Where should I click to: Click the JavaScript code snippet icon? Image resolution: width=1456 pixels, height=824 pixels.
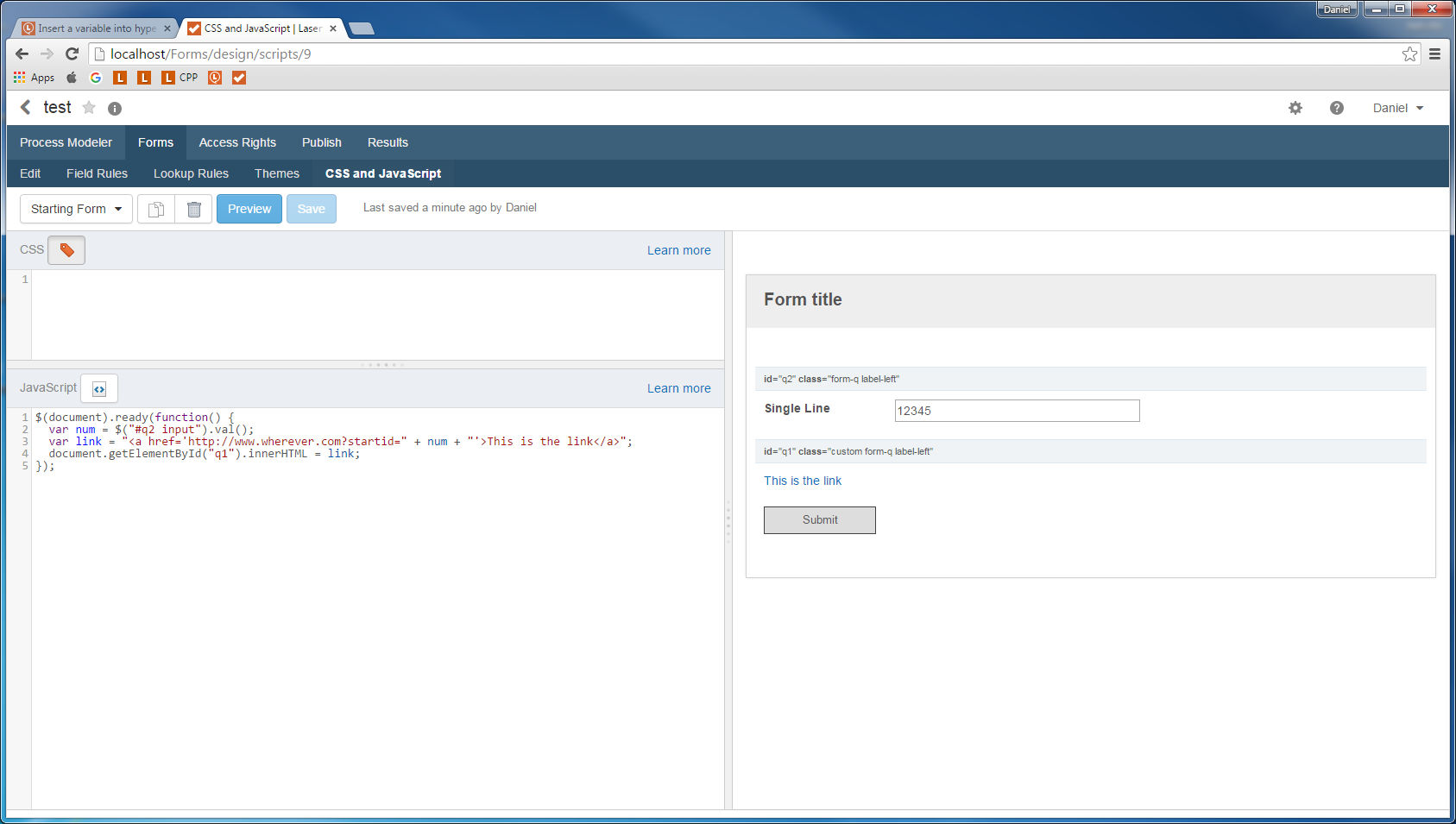tap(99, 389)
